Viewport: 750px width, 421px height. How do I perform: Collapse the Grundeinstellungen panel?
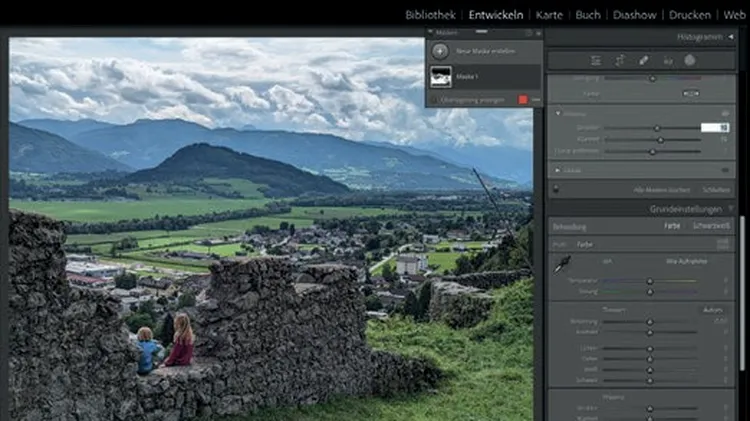click(731, 209)
